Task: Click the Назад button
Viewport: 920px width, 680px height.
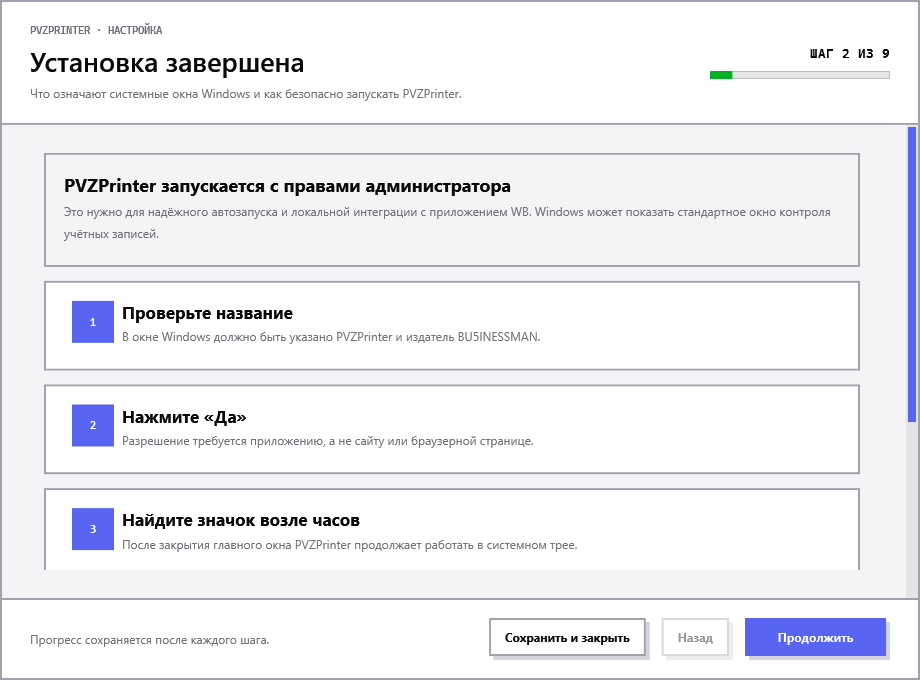Action: (695, 637)
